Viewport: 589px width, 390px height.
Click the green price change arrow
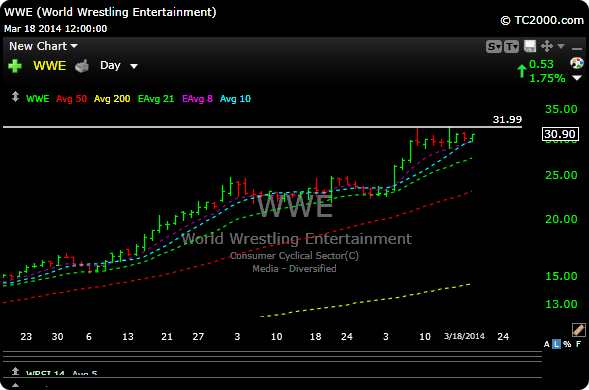[x=521, y=71]
